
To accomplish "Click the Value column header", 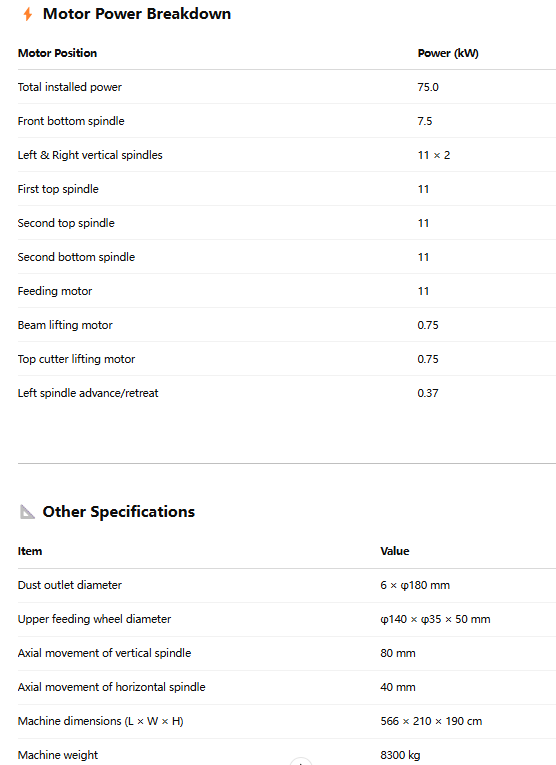I will coord(395,551).
